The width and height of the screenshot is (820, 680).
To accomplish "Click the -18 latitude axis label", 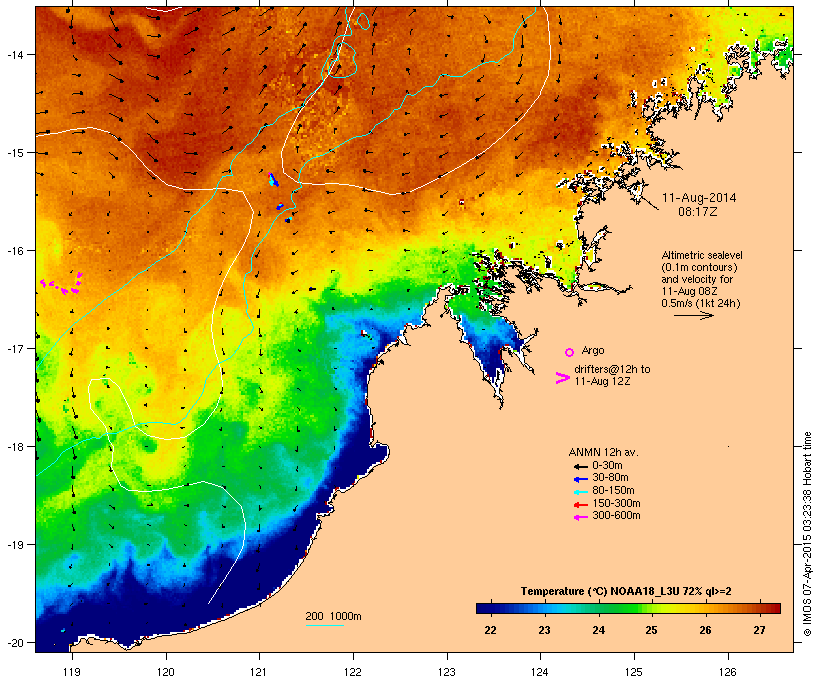I will (x=14, y=446).
